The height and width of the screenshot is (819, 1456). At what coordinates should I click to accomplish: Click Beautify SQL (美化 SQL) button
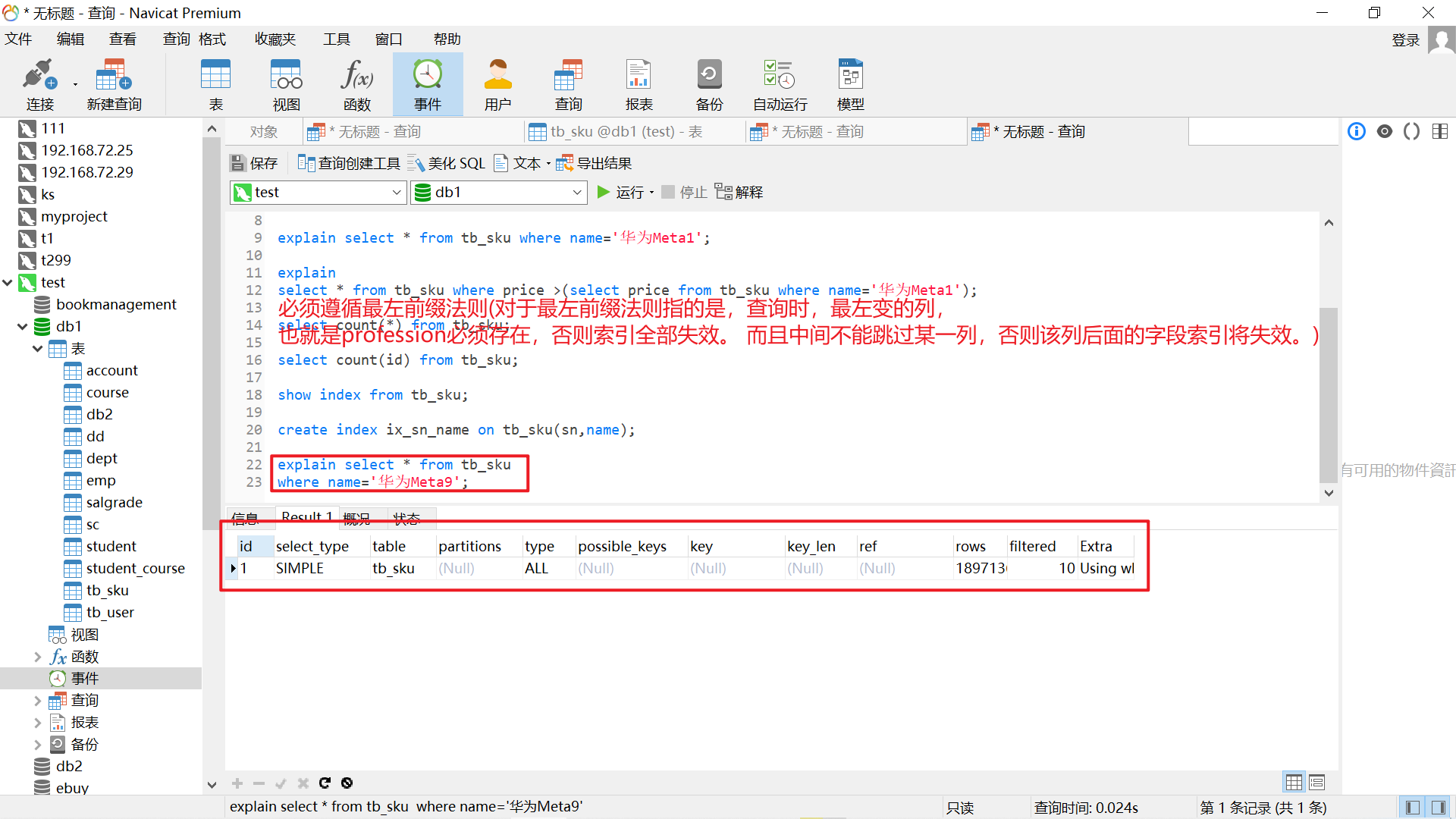pos(447,163)
